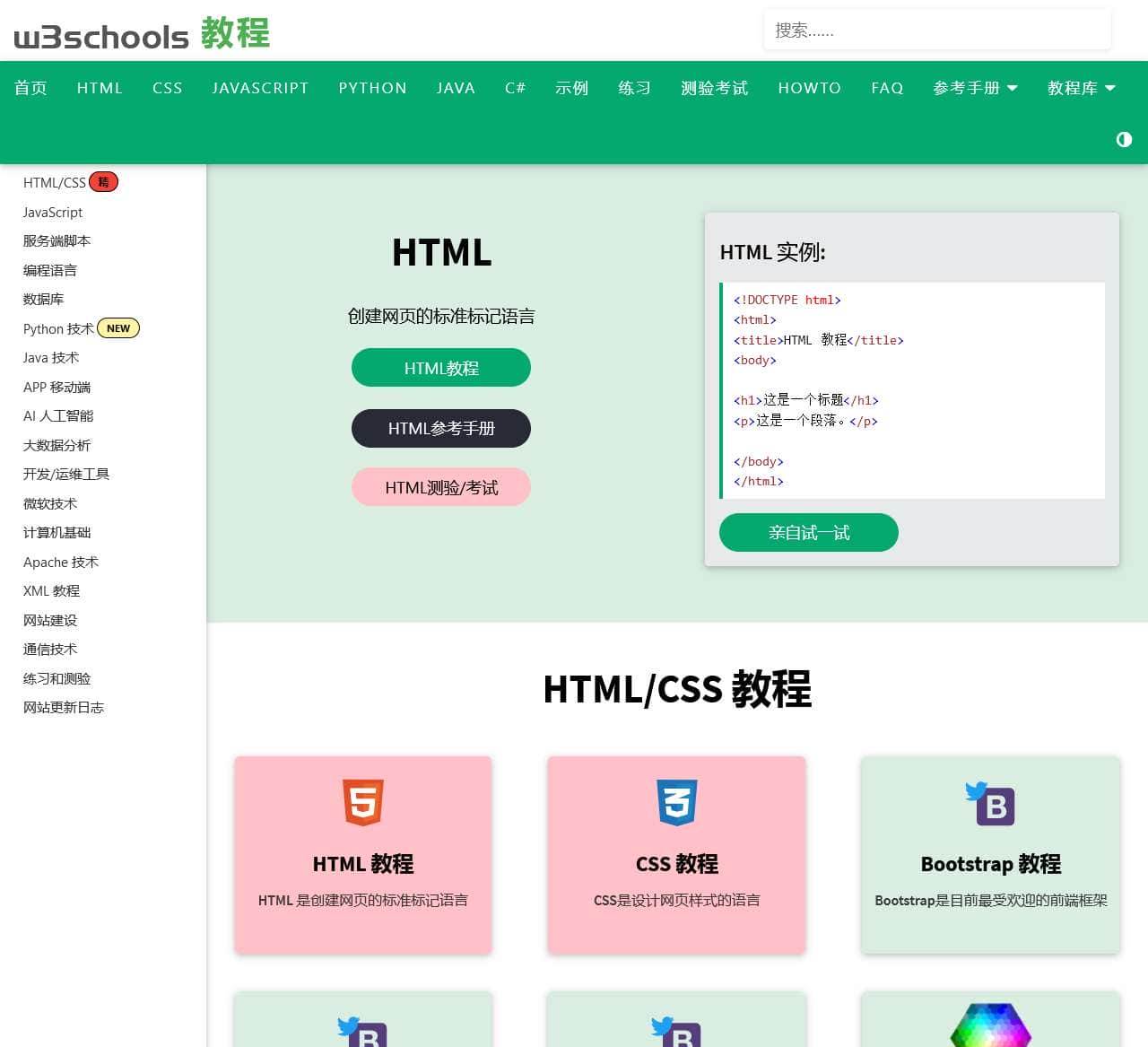Screen dimensions: 1148x1047
Task: Click the 'HTML/CSS 教程' section heading
Action: click(x=678, y=689)
